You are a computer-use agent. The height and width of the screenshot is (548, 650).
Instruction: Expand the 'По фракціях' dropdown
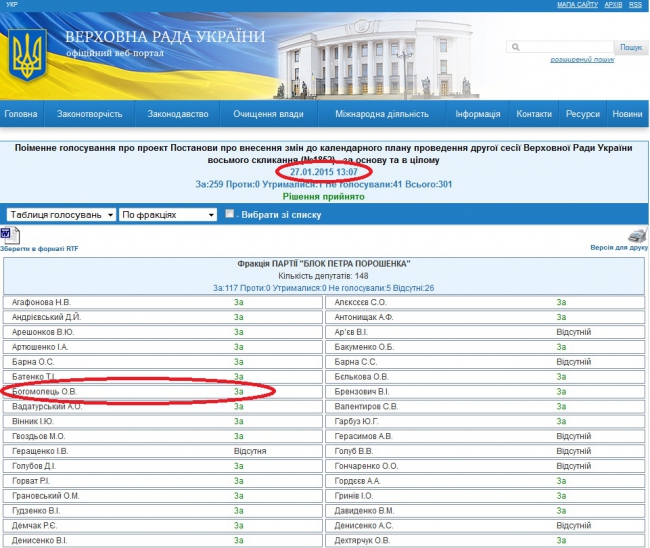coord(167,215)
